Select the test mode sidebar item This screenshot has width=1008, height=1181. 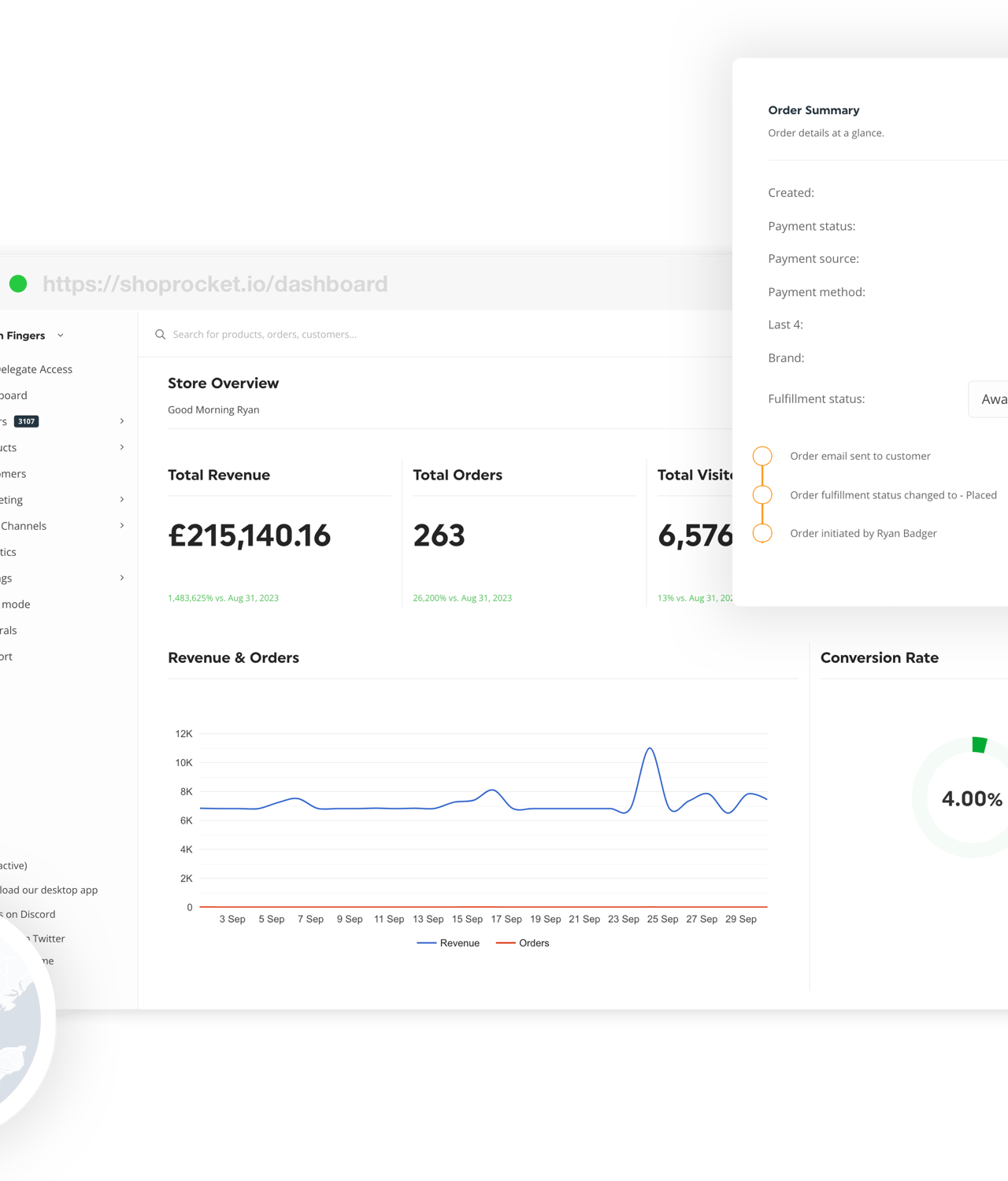pos(16,604)
